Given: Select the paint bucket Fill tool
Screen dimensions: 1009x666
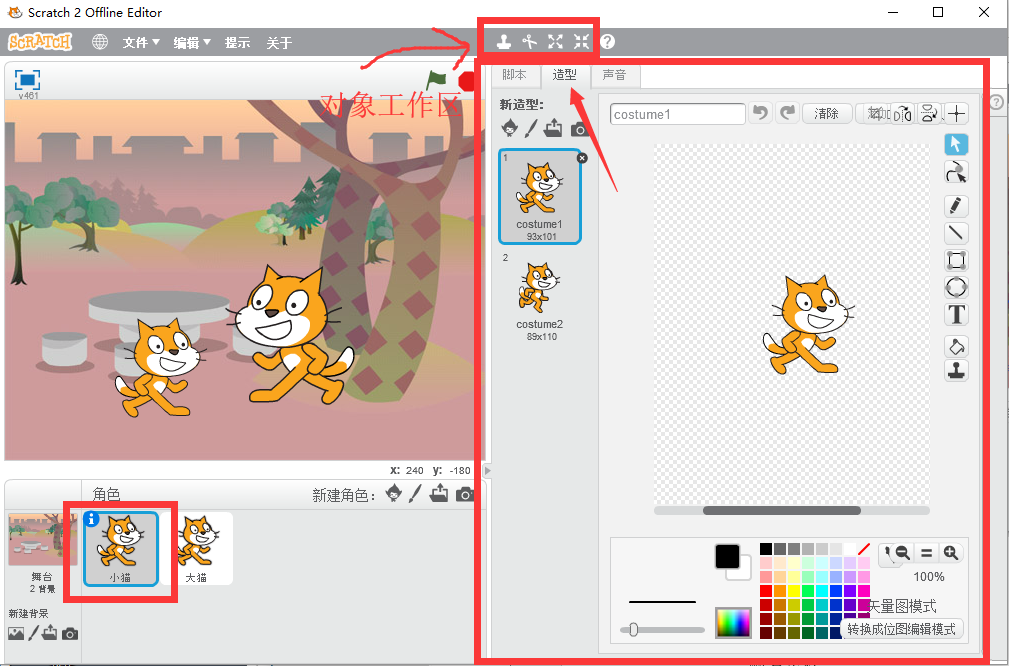Looking at the screenshot, I should coord(956,346).
